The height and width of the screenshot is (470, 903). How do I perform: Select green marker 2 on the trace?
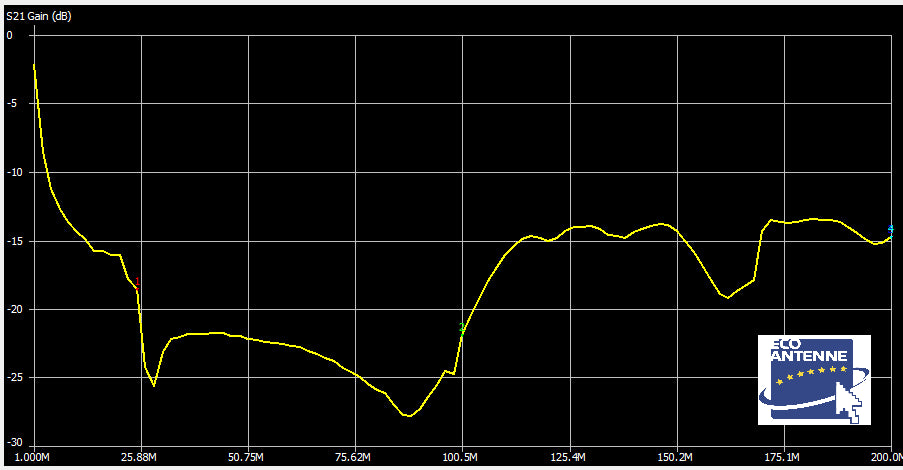tap(462, 328)
